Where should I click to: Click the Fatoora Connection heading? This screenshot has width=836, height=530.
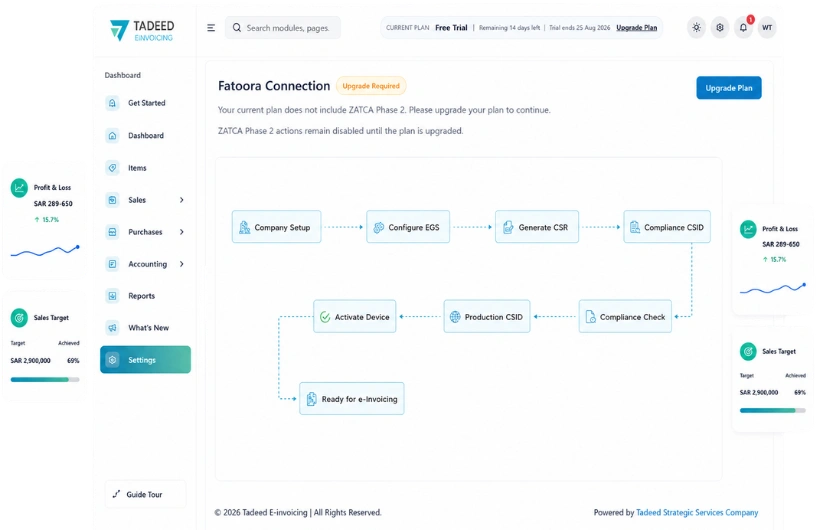274,86
